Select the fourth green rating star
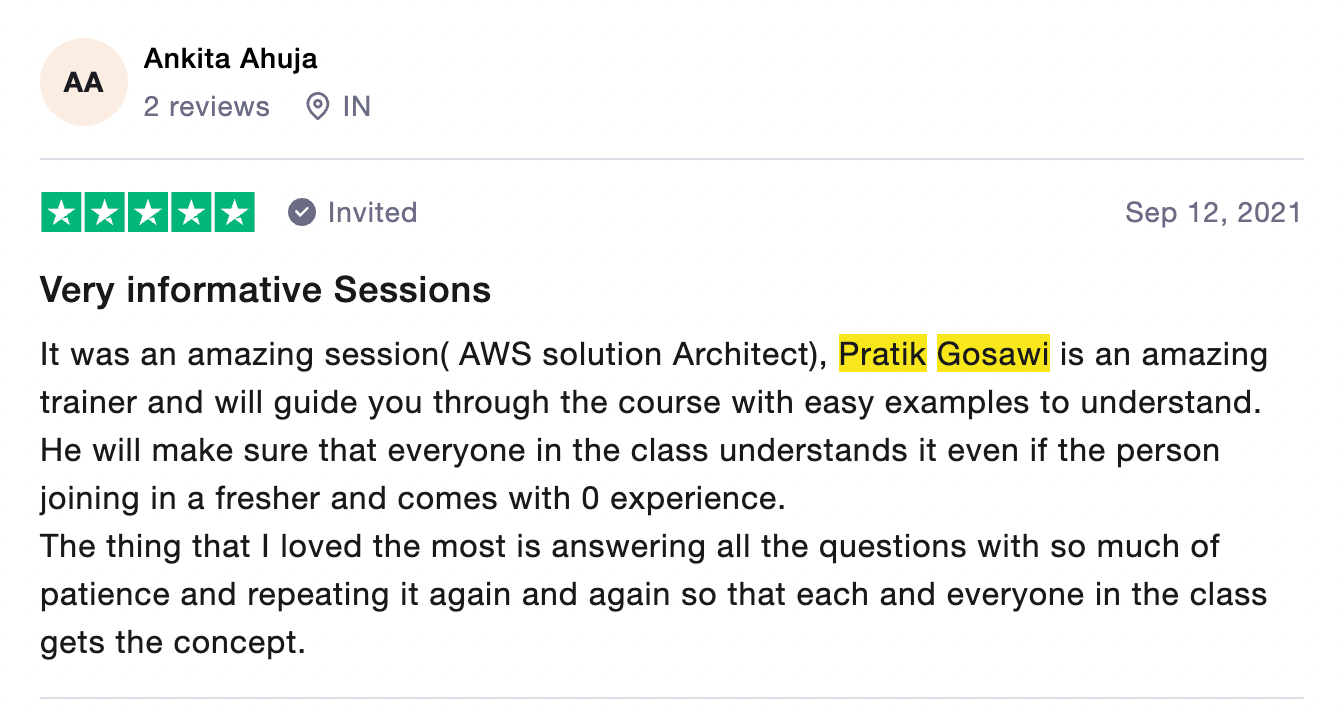Image resolution: width=1344 pixels, height=712 pixels. tap(191, 212)
